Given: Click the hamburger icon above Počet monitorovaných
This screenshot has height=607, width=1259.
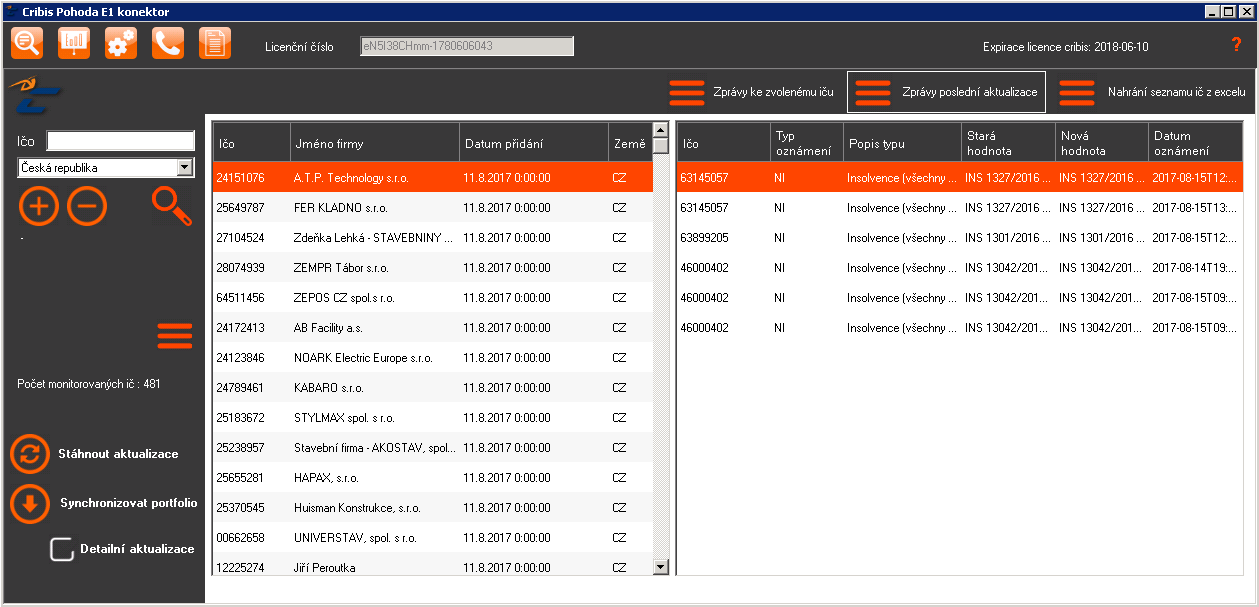Looking at the screenshot, I should 175,336.
